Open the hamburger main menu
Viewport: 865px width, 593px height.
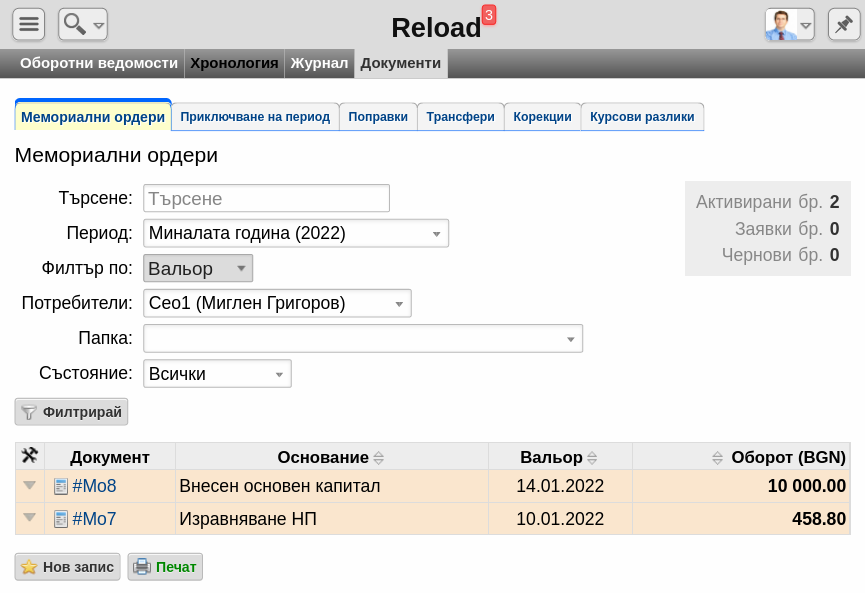tap(29, 24)
